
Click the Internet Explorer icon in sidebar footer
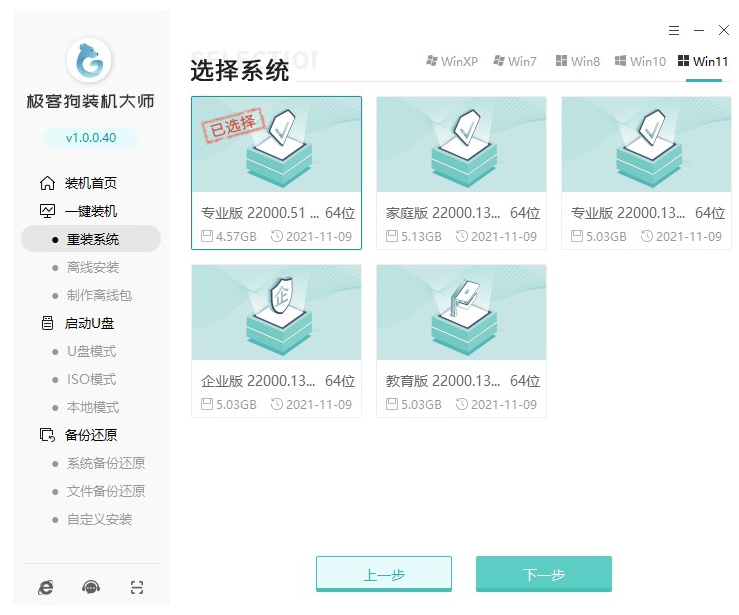coord(46,588)
